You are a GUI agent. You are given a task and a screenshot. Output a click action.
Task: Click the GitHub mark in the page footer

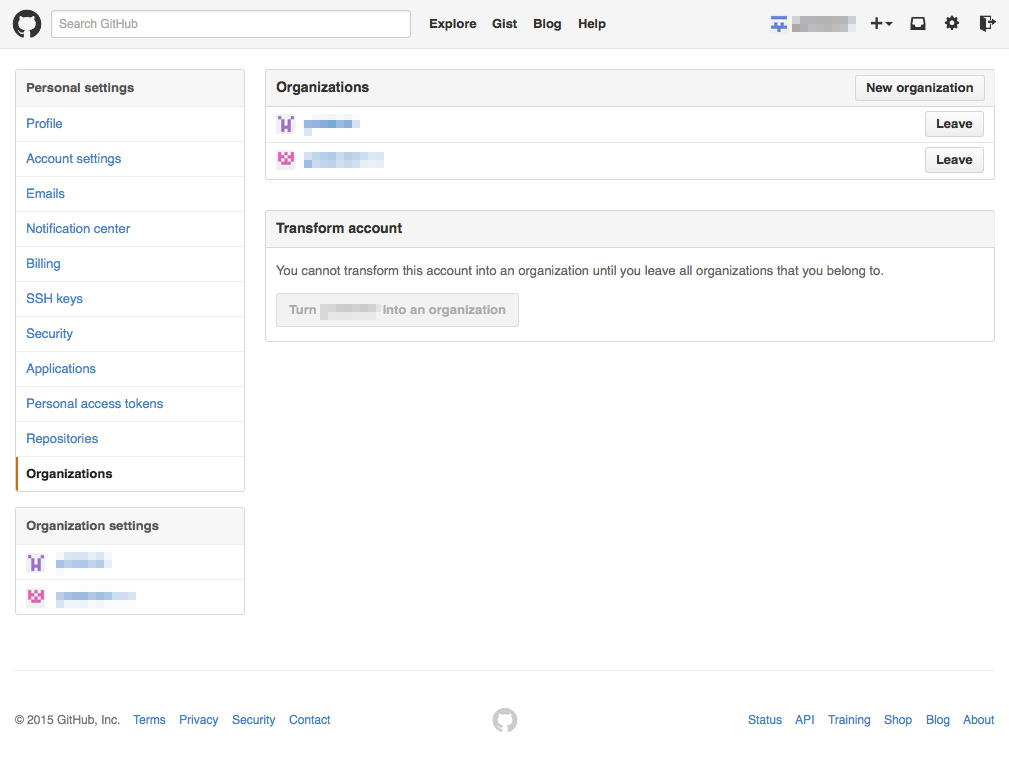point(504,719)
